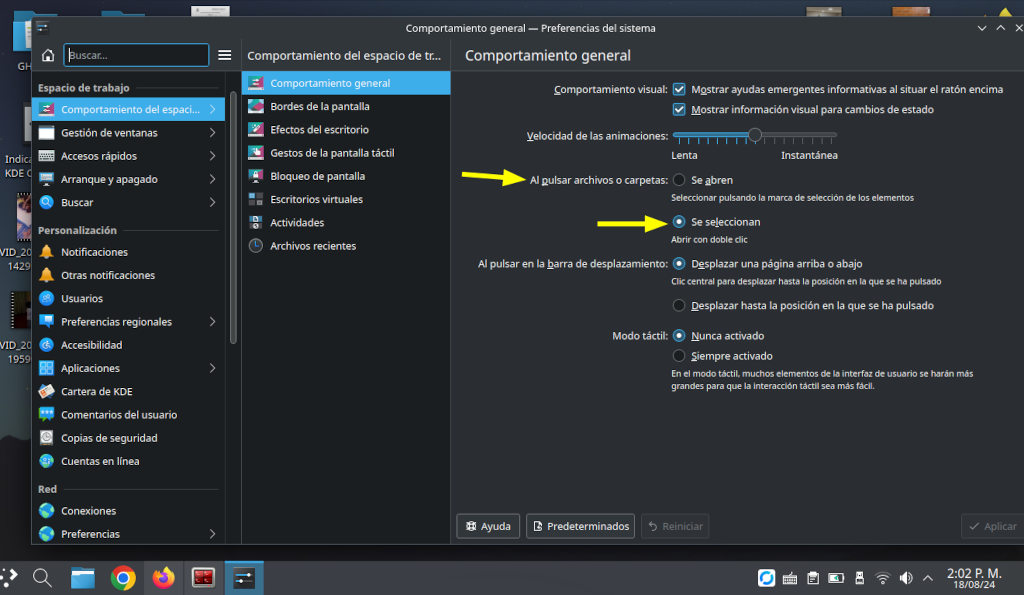Open the Preferencias regionales category
1024x595 pixels.
[128, 322]
